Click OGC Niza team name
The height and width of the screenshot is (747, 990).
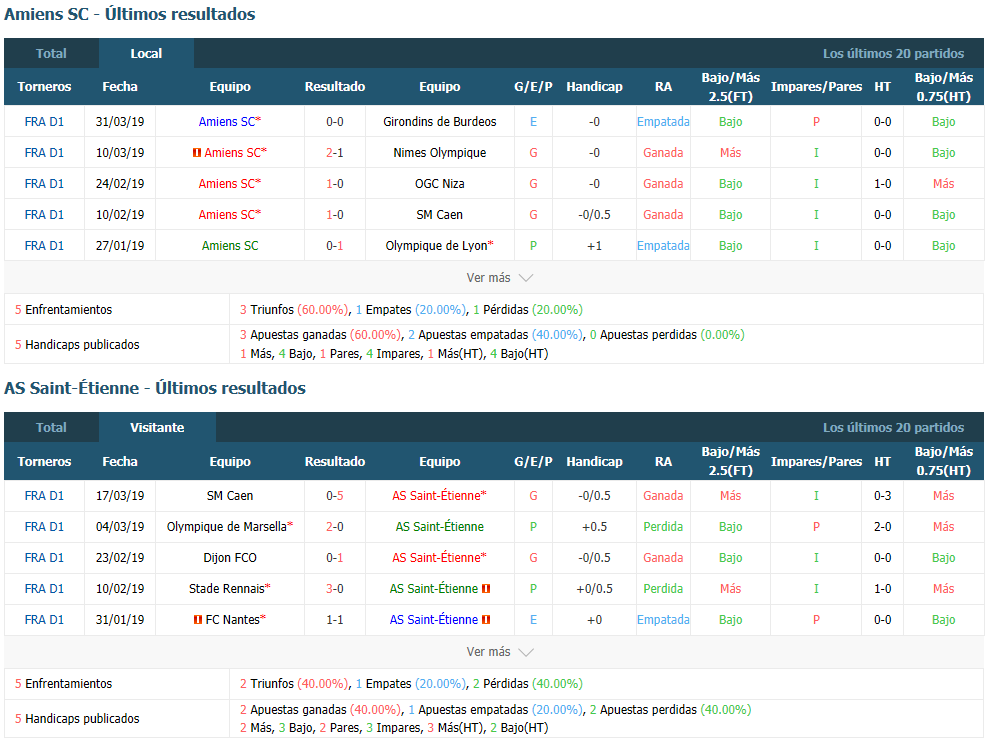pos(439,184)
